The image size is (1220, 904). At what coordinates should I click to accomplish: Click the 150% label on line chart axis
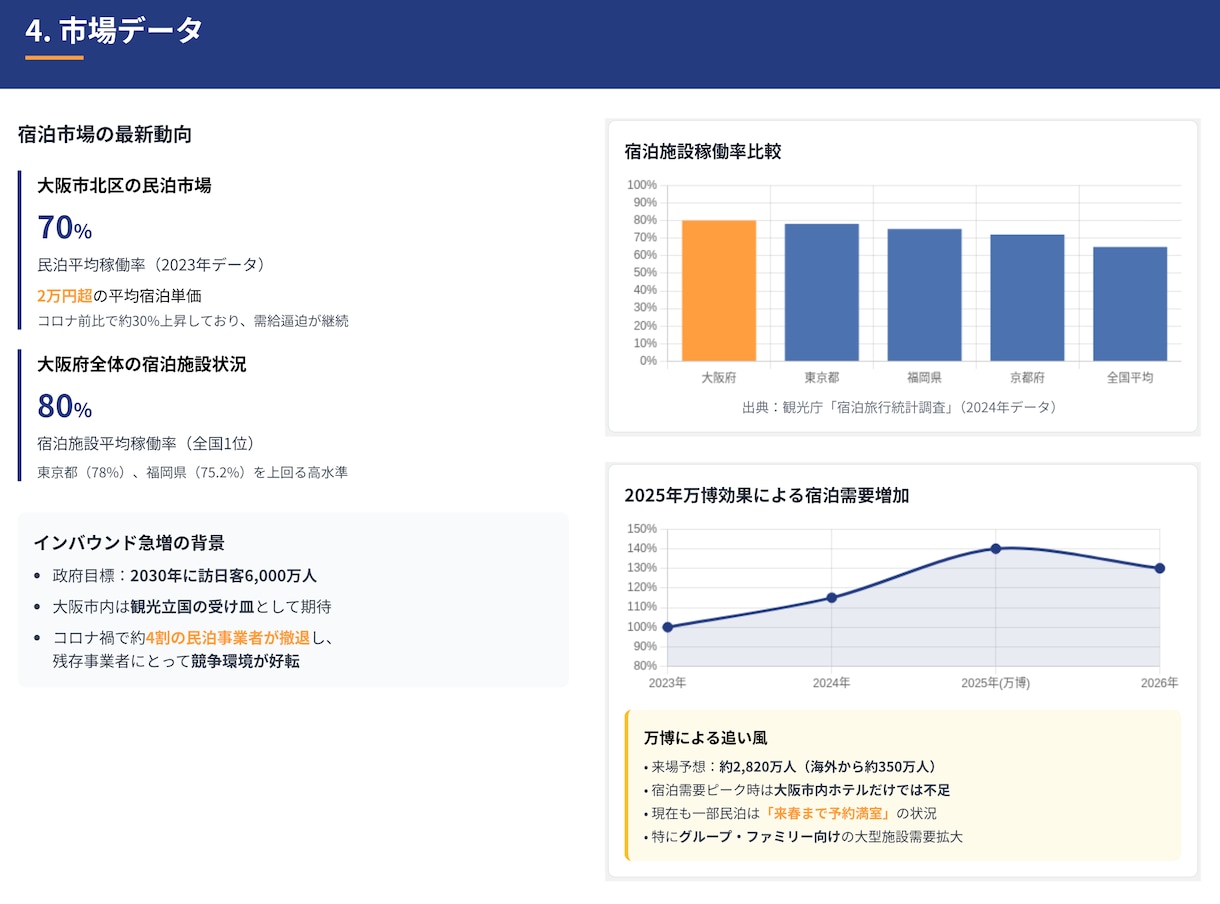(x=642, y=529)
